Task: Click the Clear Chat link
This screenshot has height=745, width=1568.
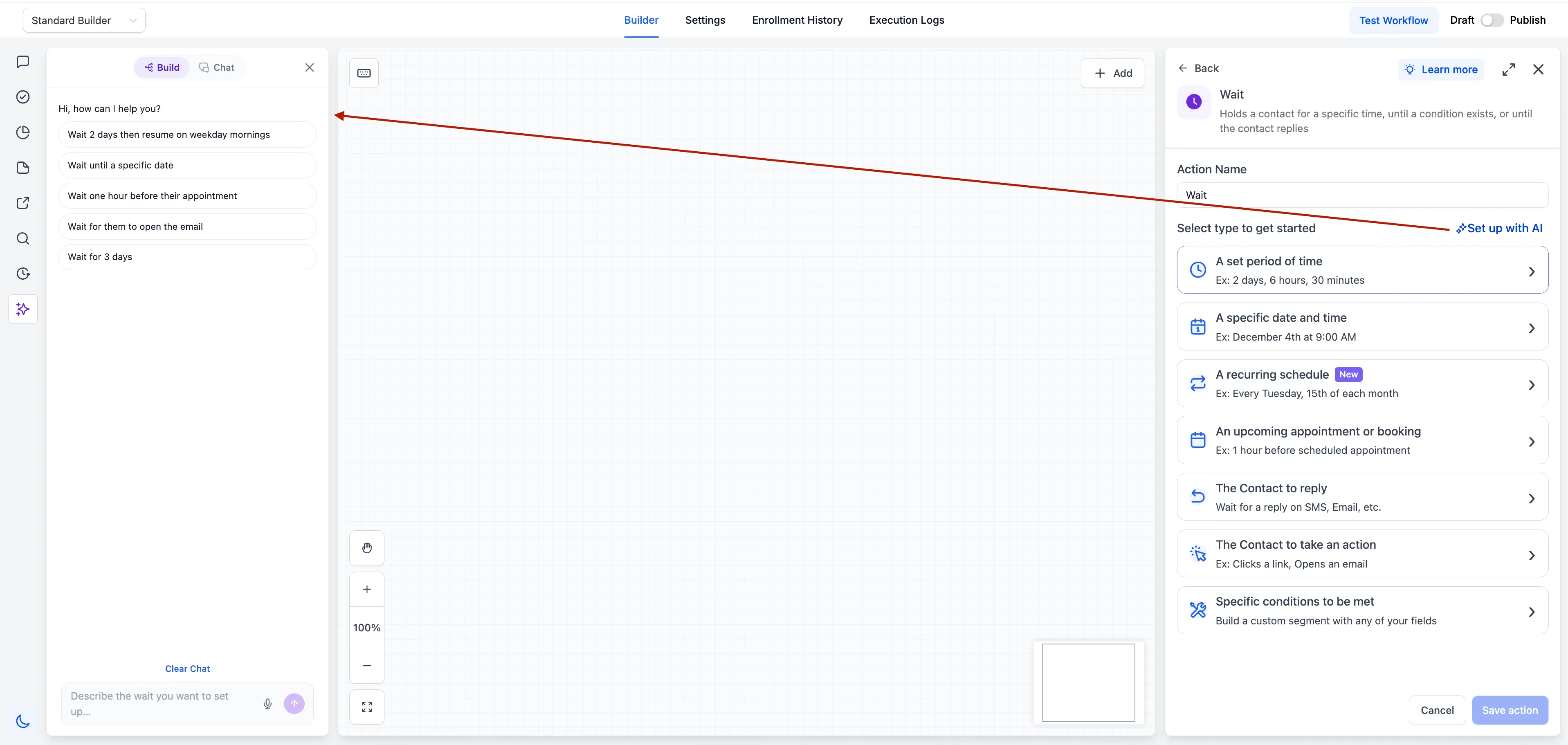Action: (x=187, y=668)
